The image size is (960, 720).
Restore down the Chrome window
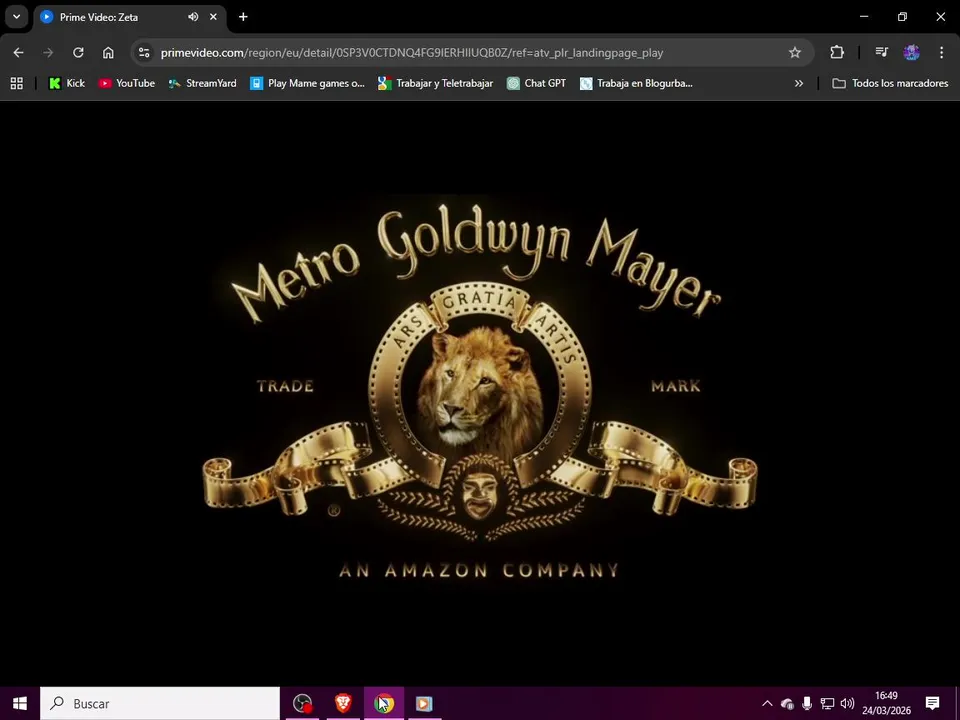point(902,17)
